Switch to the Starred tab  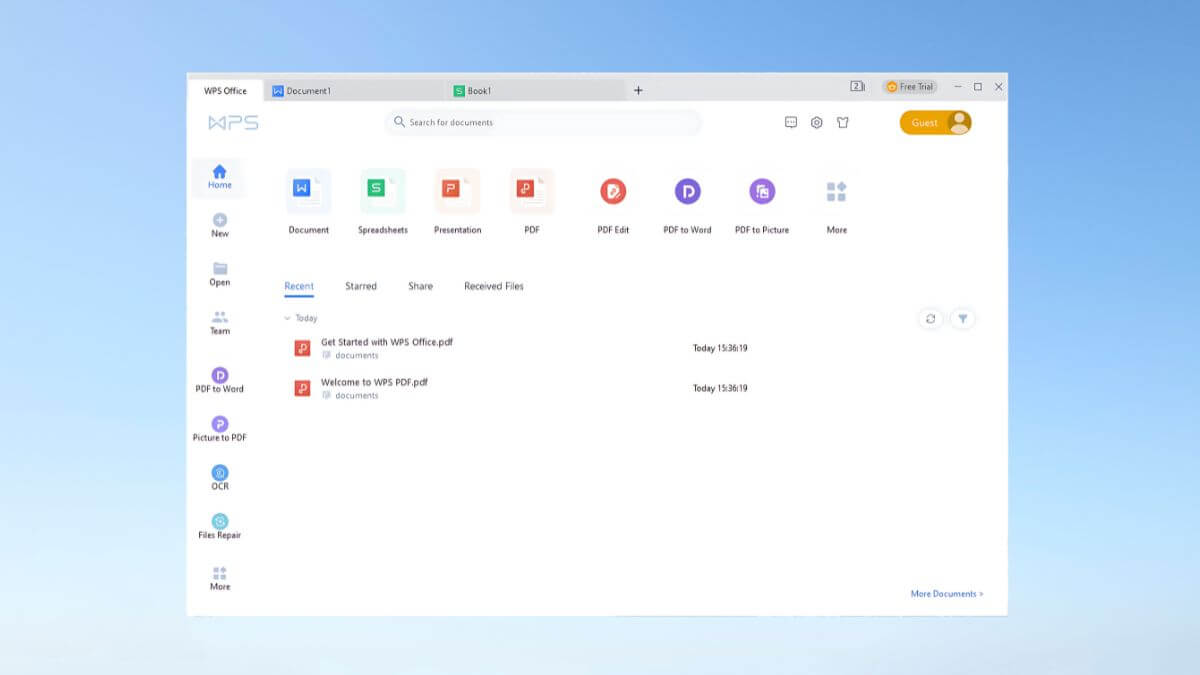pos(361,286)
